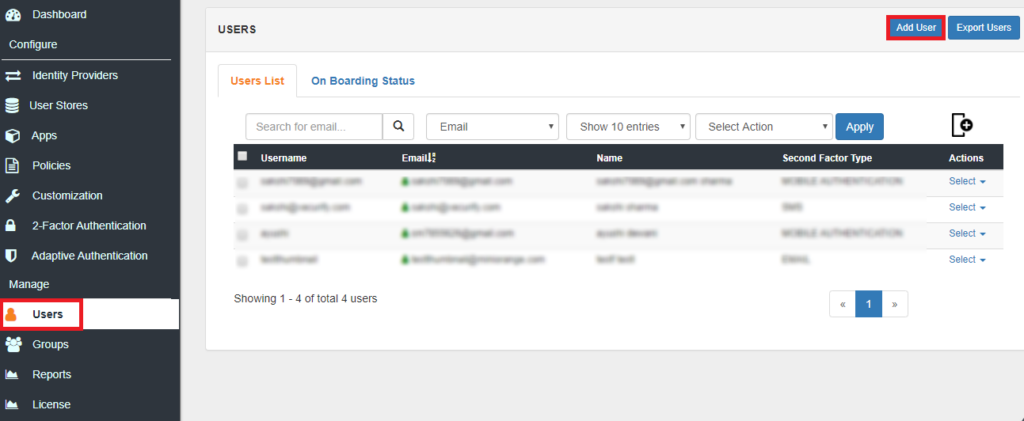The height and width of the screenshot is (421, 1024).
Task: Click the import users file-plus icon
Action: (x=962, y=125)
